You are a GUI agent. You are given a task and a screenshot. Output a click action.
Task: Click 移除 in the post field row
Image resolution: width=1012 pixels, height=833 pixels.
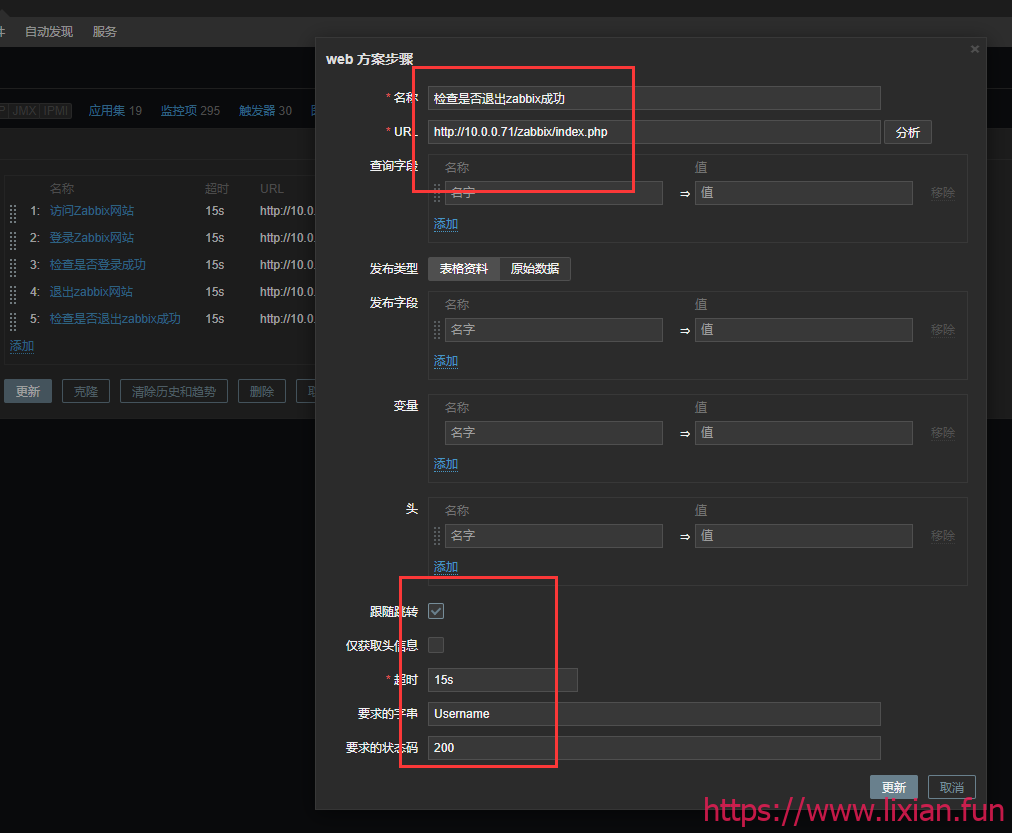(942, 330)
